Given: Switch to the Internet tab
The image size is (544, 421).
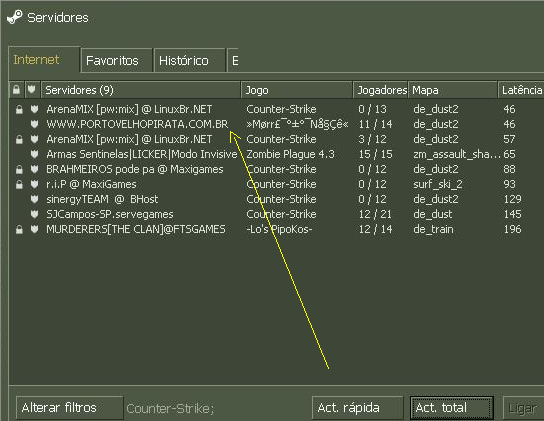Looking at the screenshot, I should 44,60.
